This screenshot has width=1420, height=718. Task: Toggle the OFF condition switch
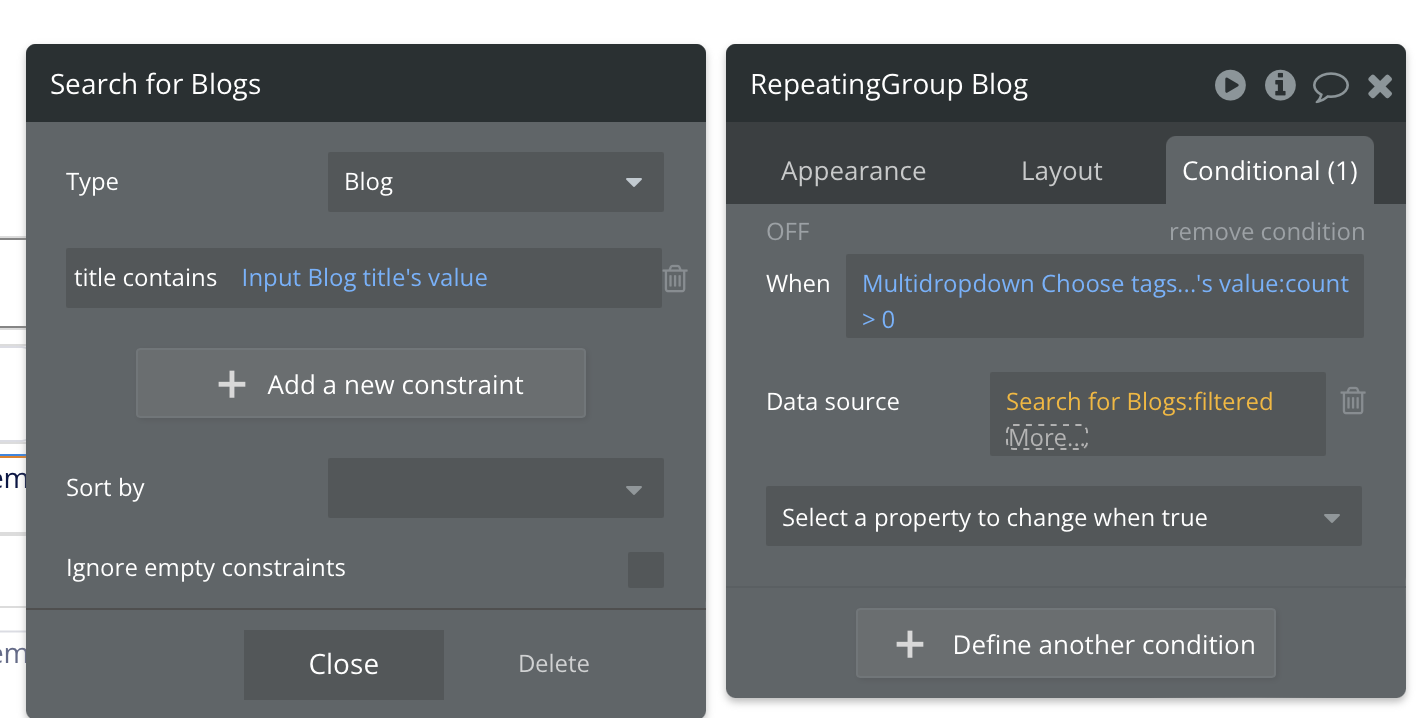[x=788, y=232]
